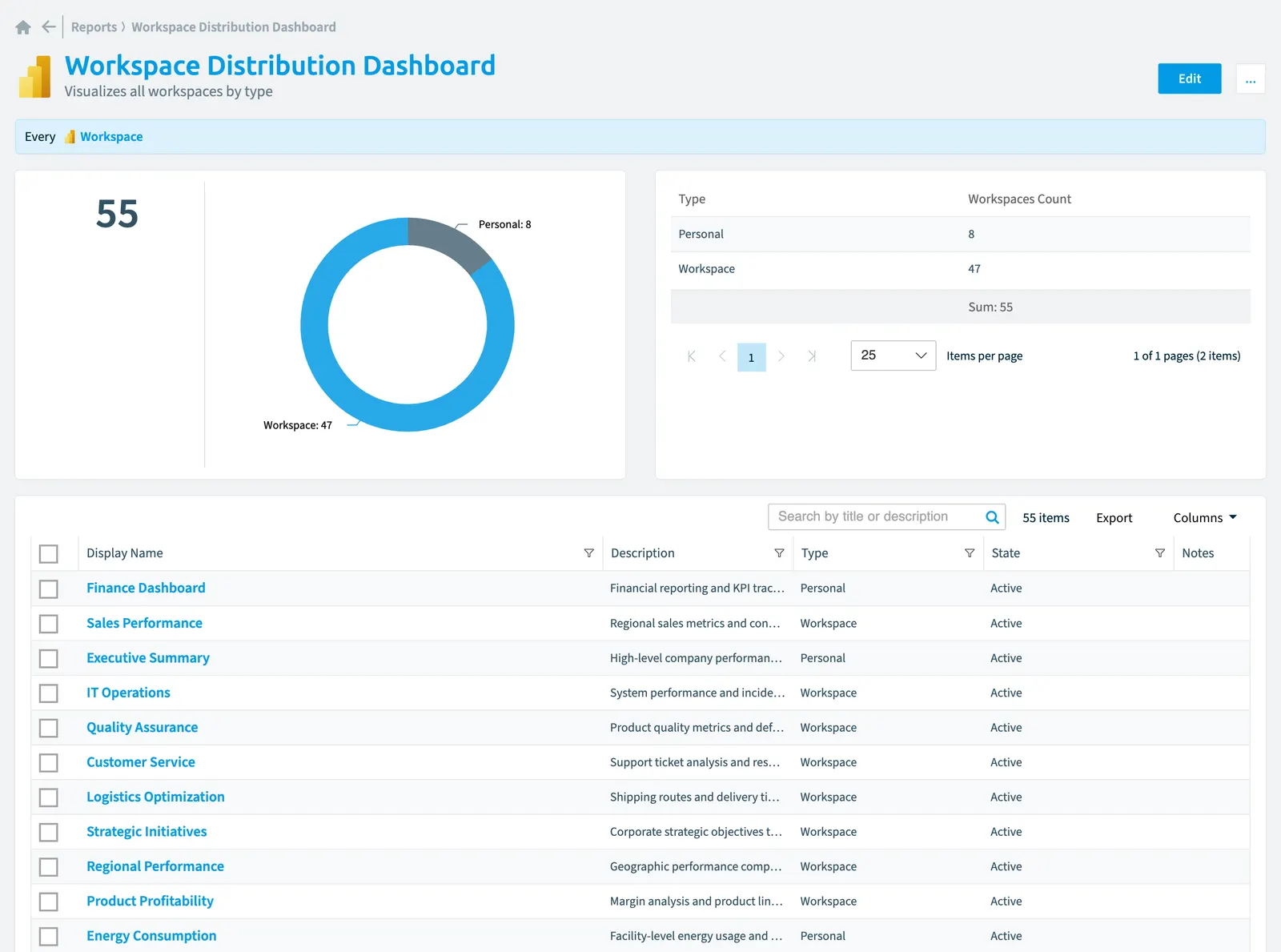Check the IT Operations row checkbox
Viewport: 1281px width, 952px height.
[x=49, y=693]
